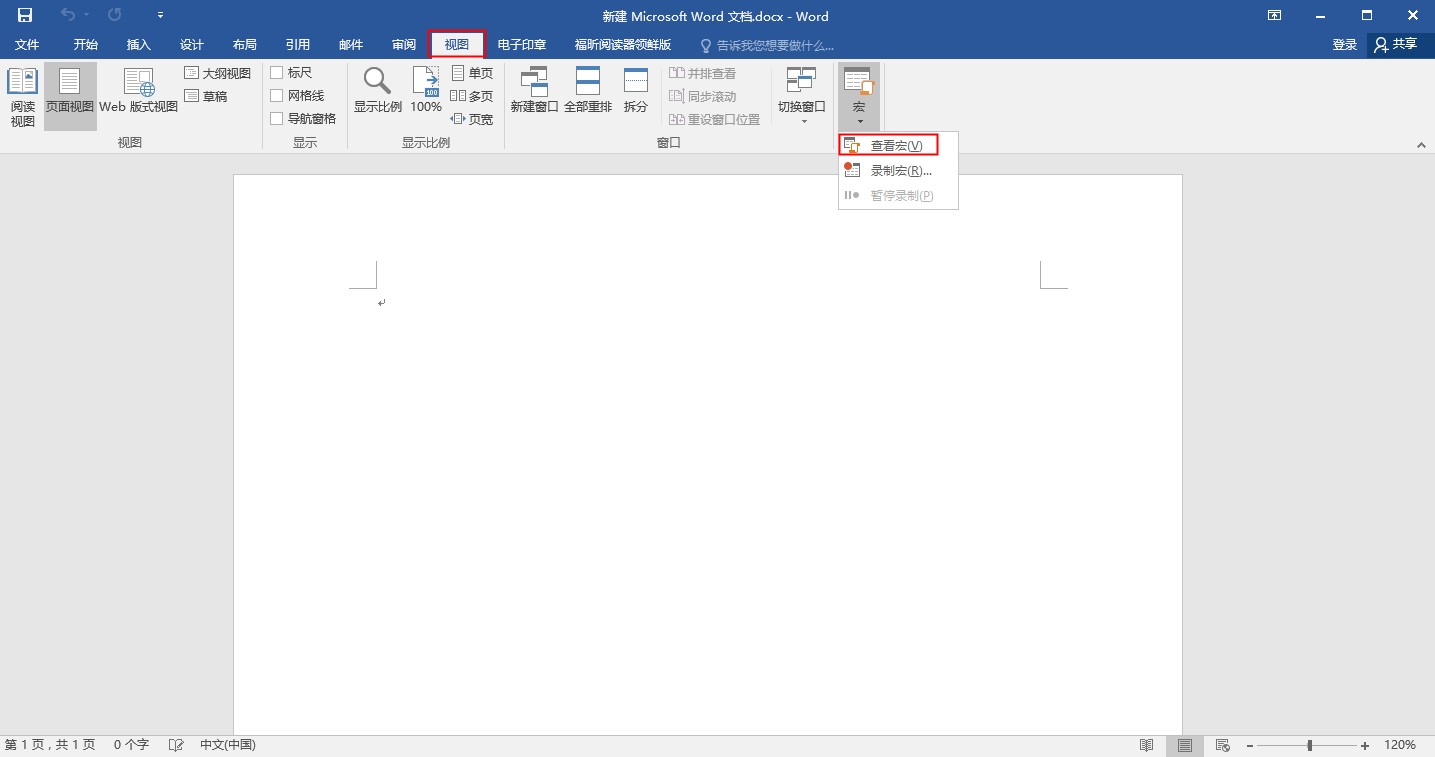1435x757 pixels.
Task: Show the 导航窗格 navigation pane
Action: (x=276, y=117)
